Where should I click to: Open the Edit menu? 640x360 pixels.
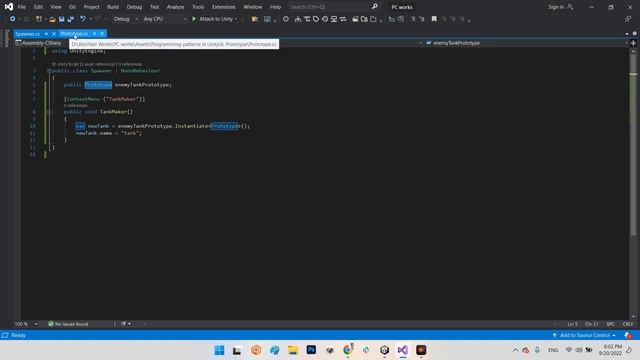click(38, 7)
